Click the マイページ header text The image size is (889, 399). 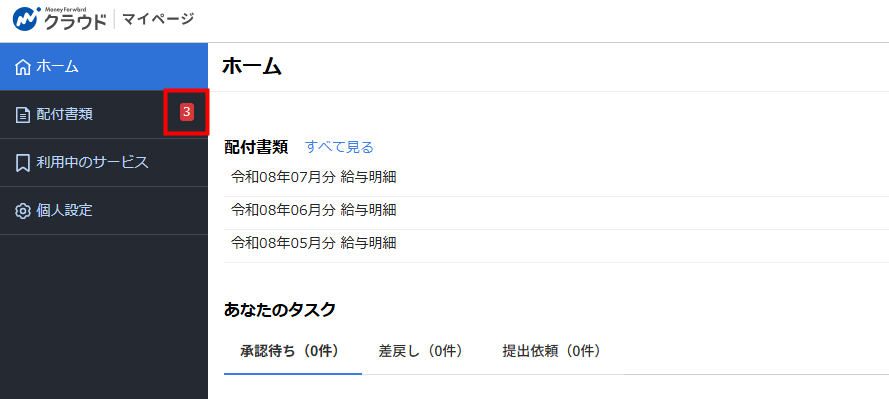pos(158,19)
